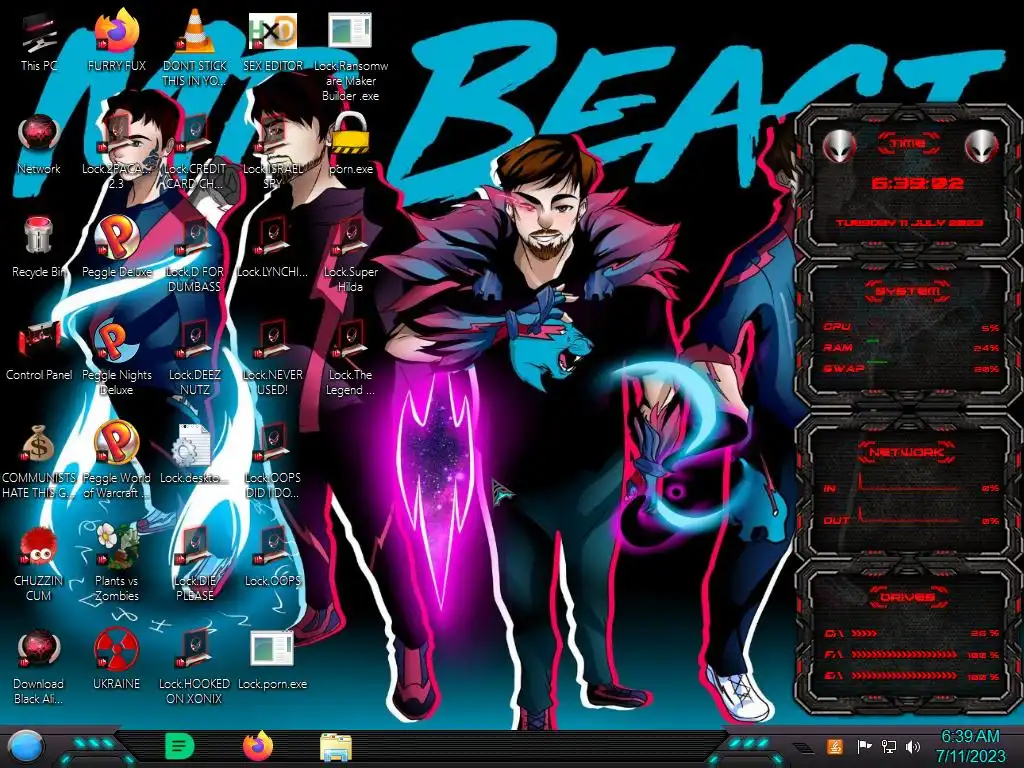Click the F:\ drive usage bar
Image resolution: width=1024 pixels, height=768 pixels.
(911, 654)
